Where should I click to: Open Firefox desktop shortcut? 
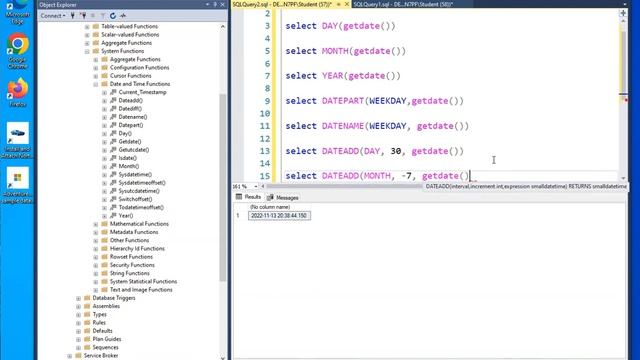coord(17,92)
